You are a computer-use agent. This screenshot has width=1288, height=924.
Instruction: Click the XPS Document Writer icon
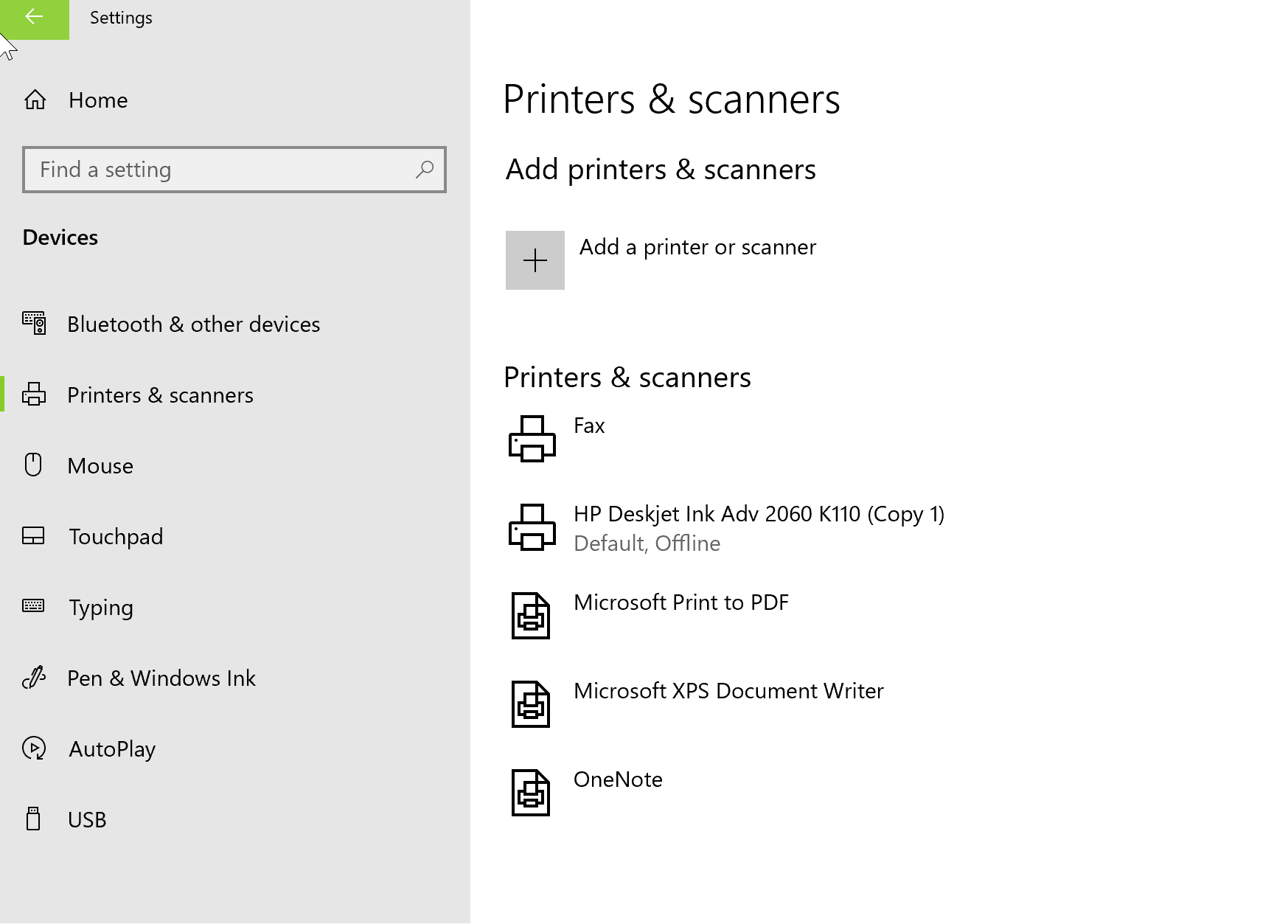[x=531, y=704]
